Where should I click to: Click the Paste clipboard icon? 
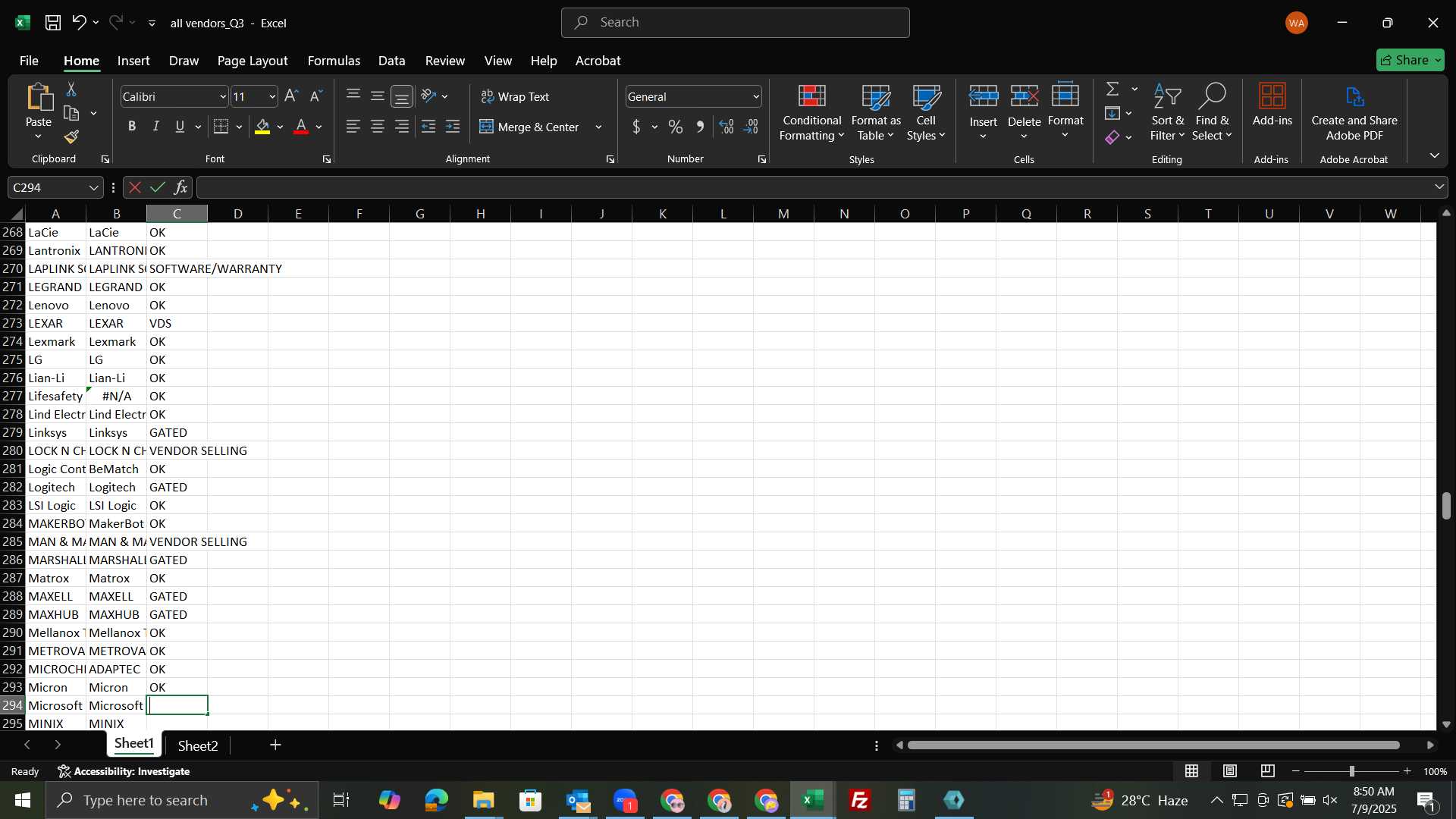pos(39,98)
